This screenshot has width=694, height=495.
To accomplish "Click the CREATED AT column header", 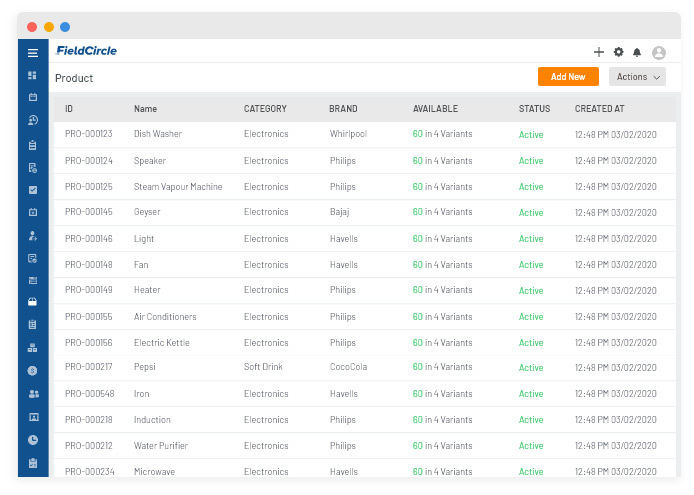I will coord(599,108).
